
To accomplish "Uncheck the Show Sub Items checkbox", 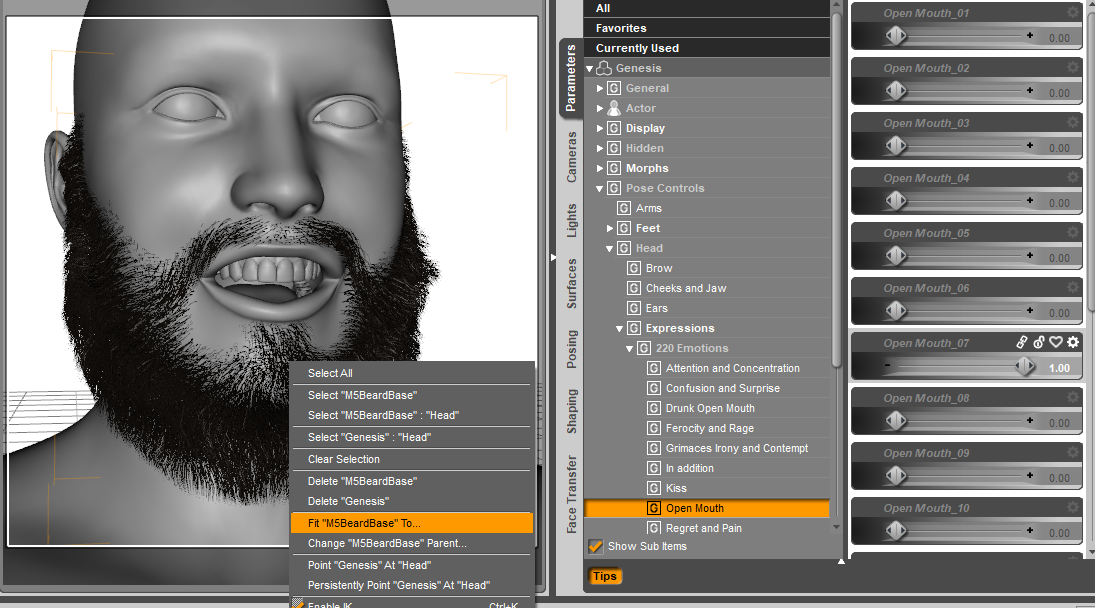I will [x=596, y=546].
